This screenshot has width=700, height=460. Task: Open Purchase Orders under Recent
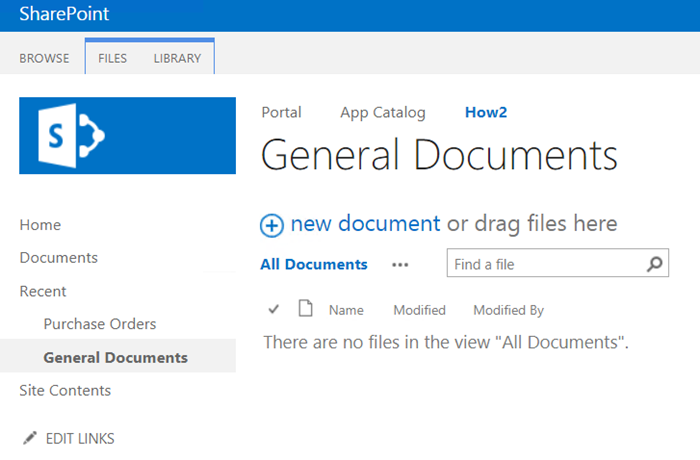(x=100, y=324)
